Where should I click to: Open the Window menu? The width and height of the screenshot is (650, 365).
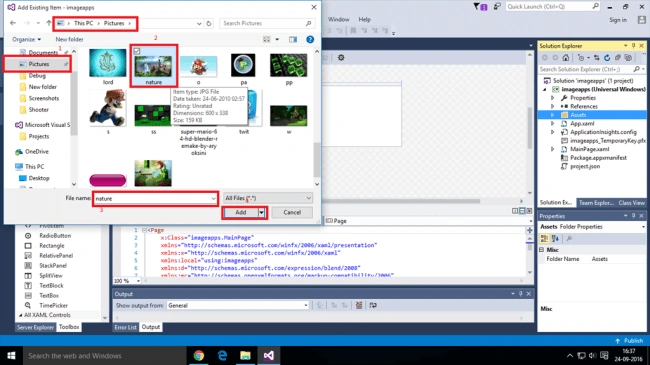click(x=338, y=19)
